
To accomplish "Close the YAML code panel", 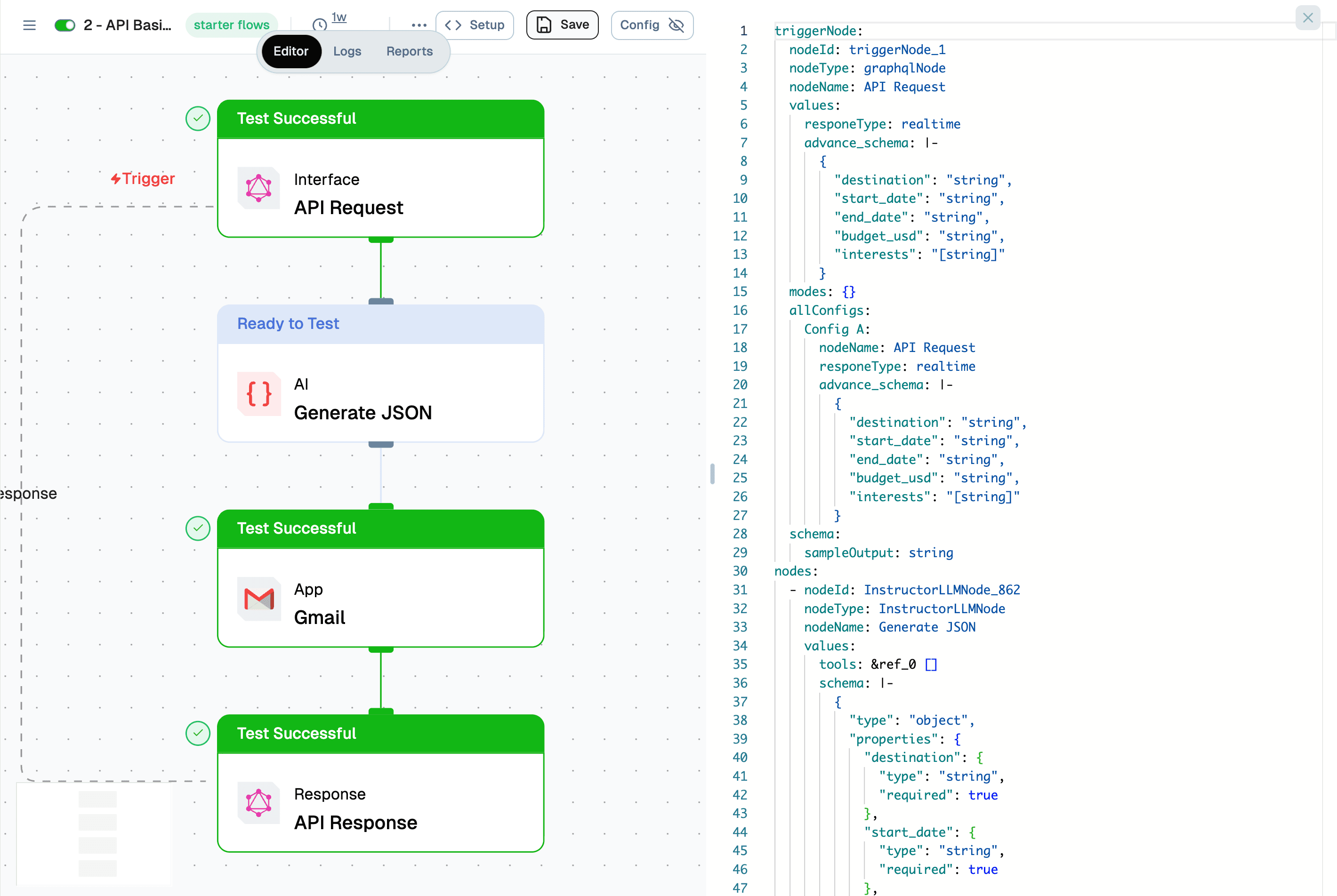I will 1308,18.
